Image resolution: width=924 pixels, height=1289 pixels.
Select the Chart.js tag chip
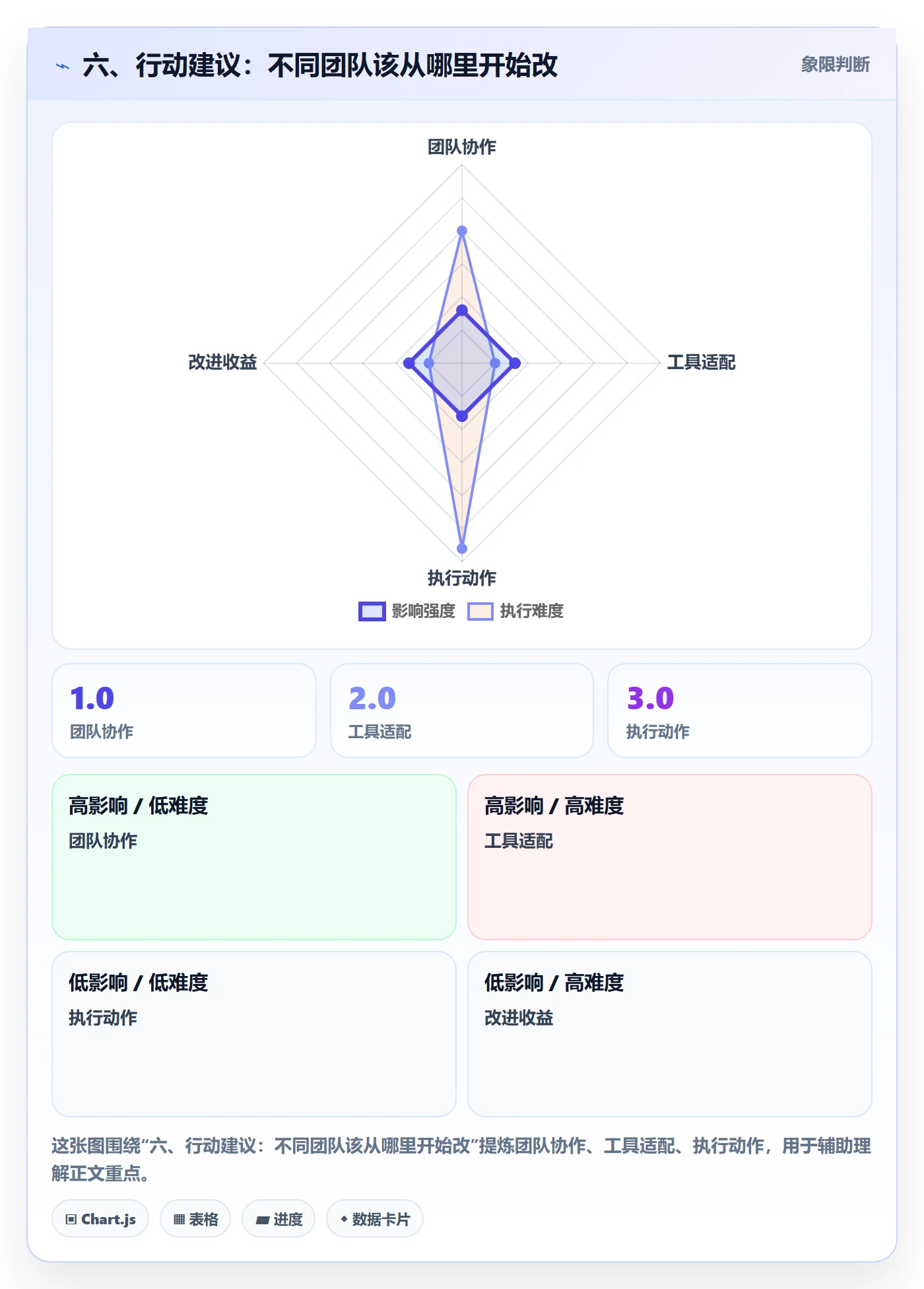click(100, 1219)
